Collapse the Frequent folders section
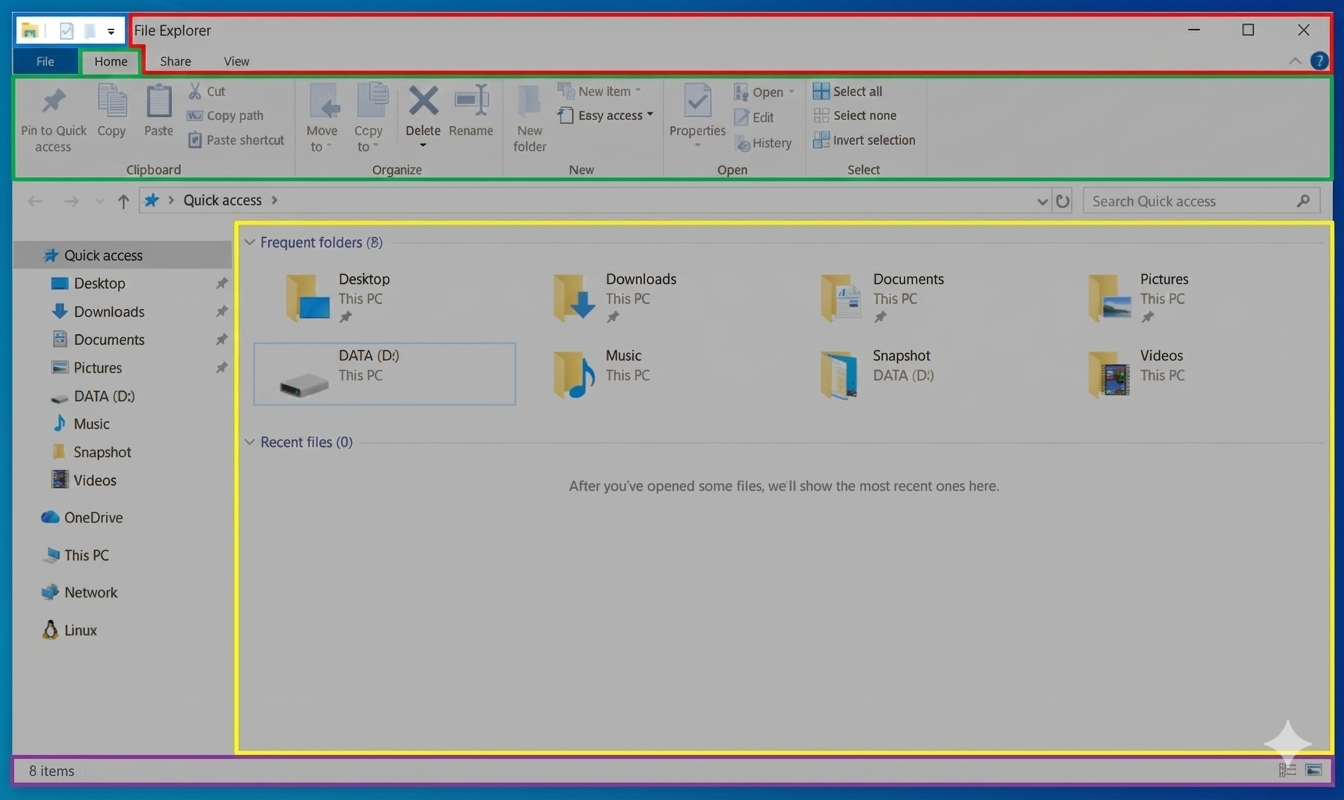This screenshot has height=800, width=1344. click(250, 242)
